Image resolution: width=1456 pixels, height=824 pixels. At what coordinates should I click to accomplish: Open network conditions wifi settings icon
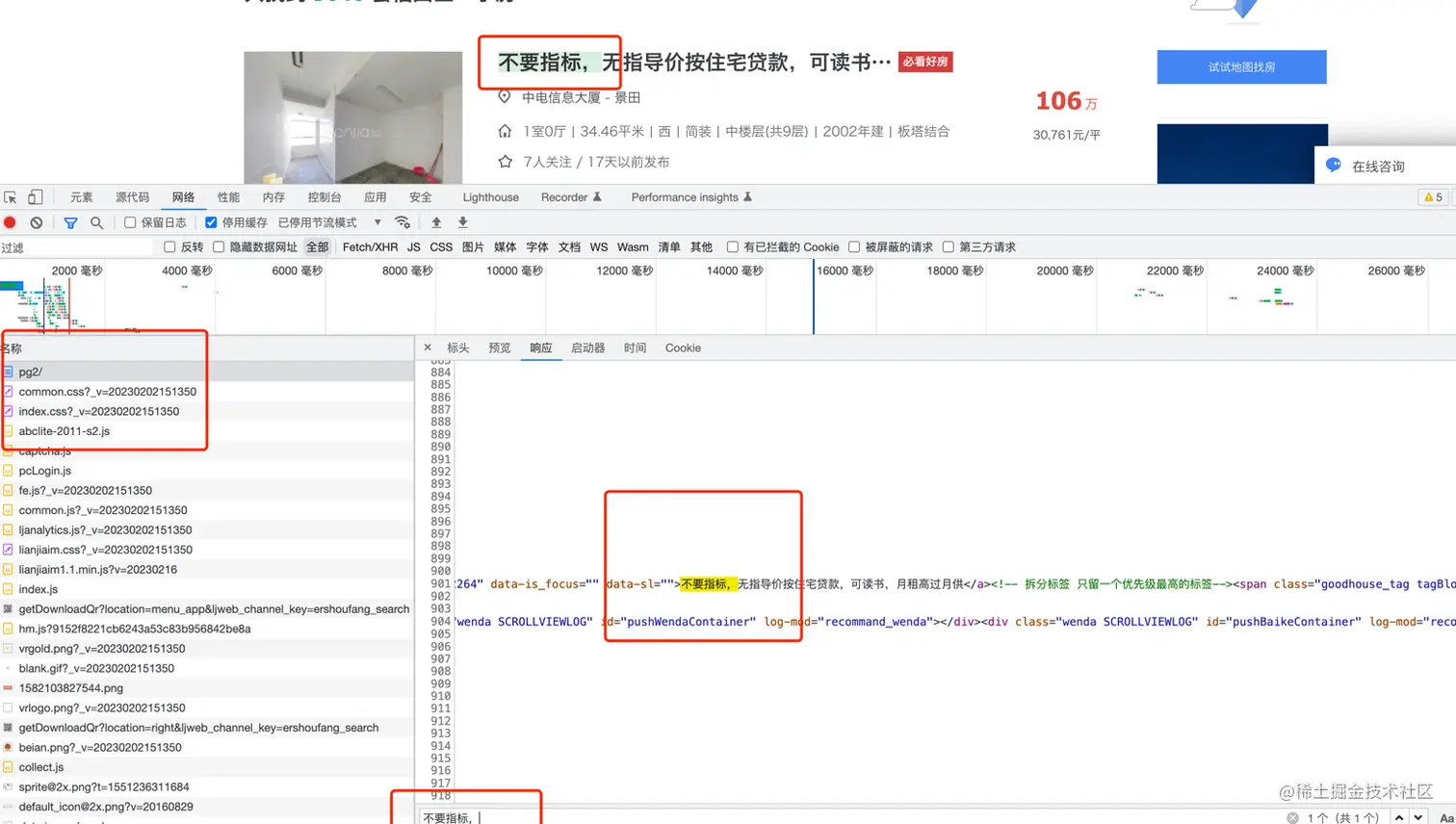[403, 222]
